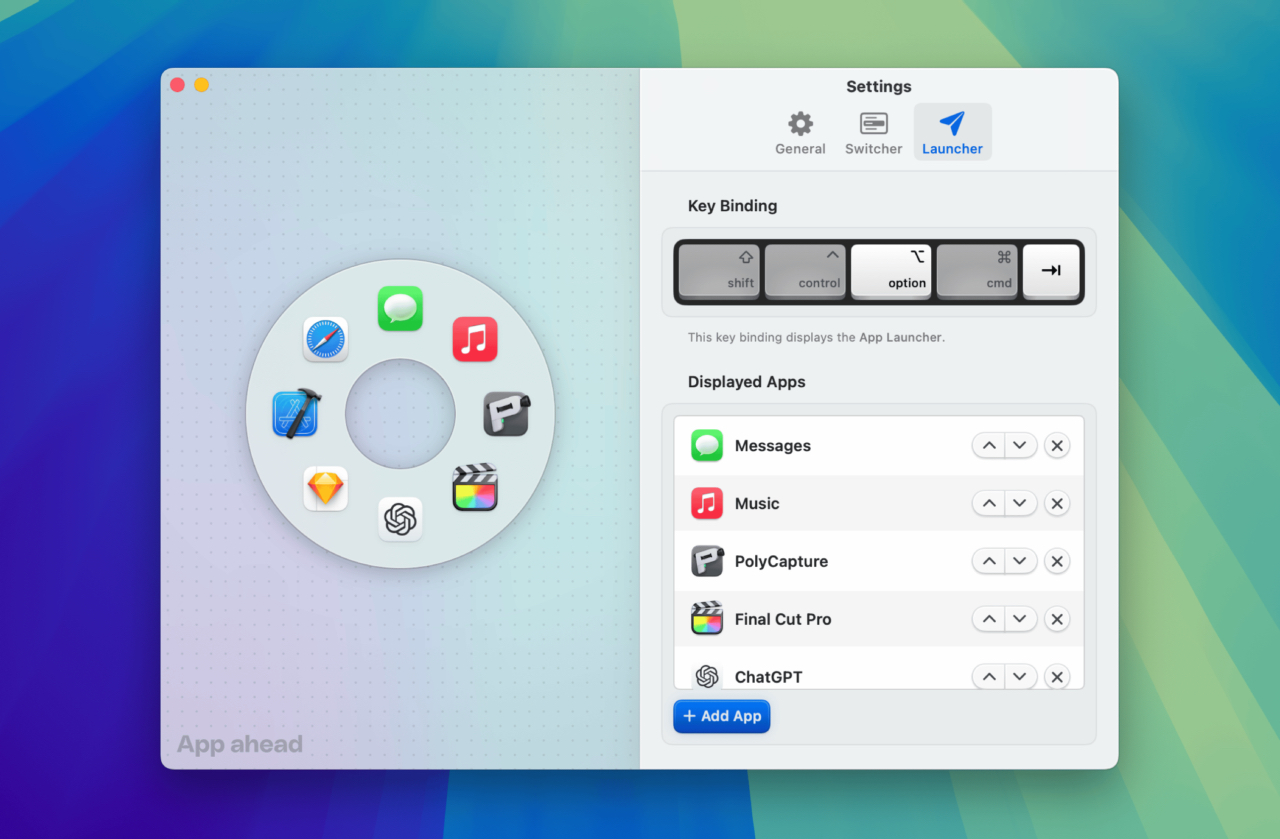1280x839 pixels.
Task: Toggle the cmd modifier key
Action: click(x=977, y=271)
